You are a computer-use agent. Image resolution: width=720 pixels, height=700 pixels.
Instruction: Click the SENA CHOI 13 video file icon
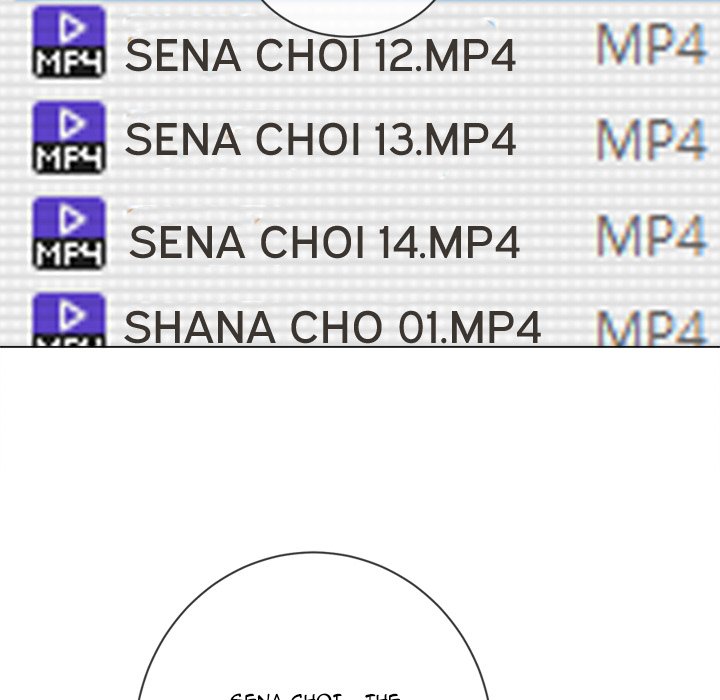tap(68, 137)
